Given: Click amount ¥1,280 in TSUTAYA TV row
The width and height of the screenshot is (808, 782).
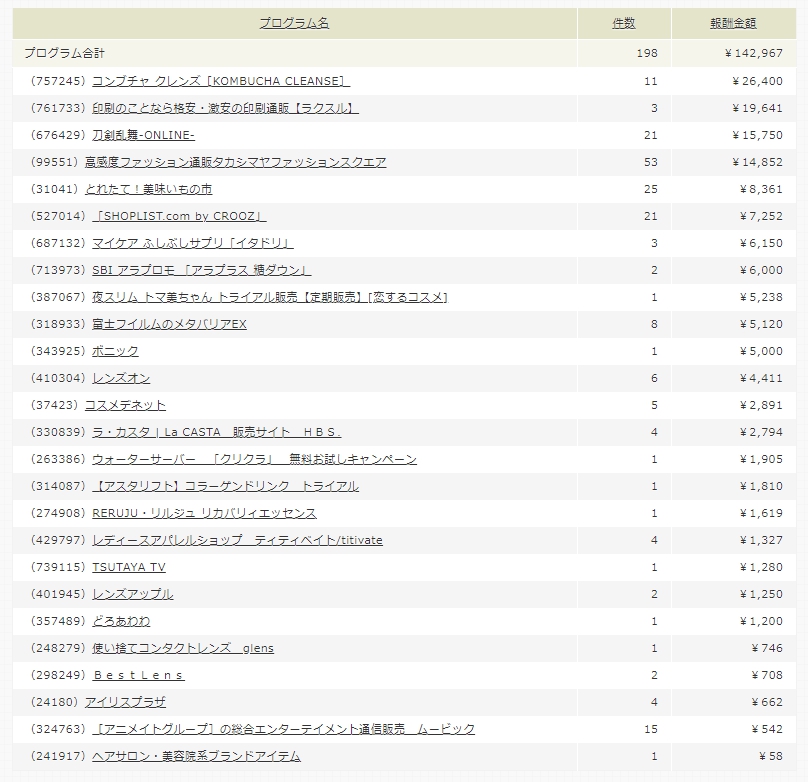Looking at the screenshot, I should point(761,567).
